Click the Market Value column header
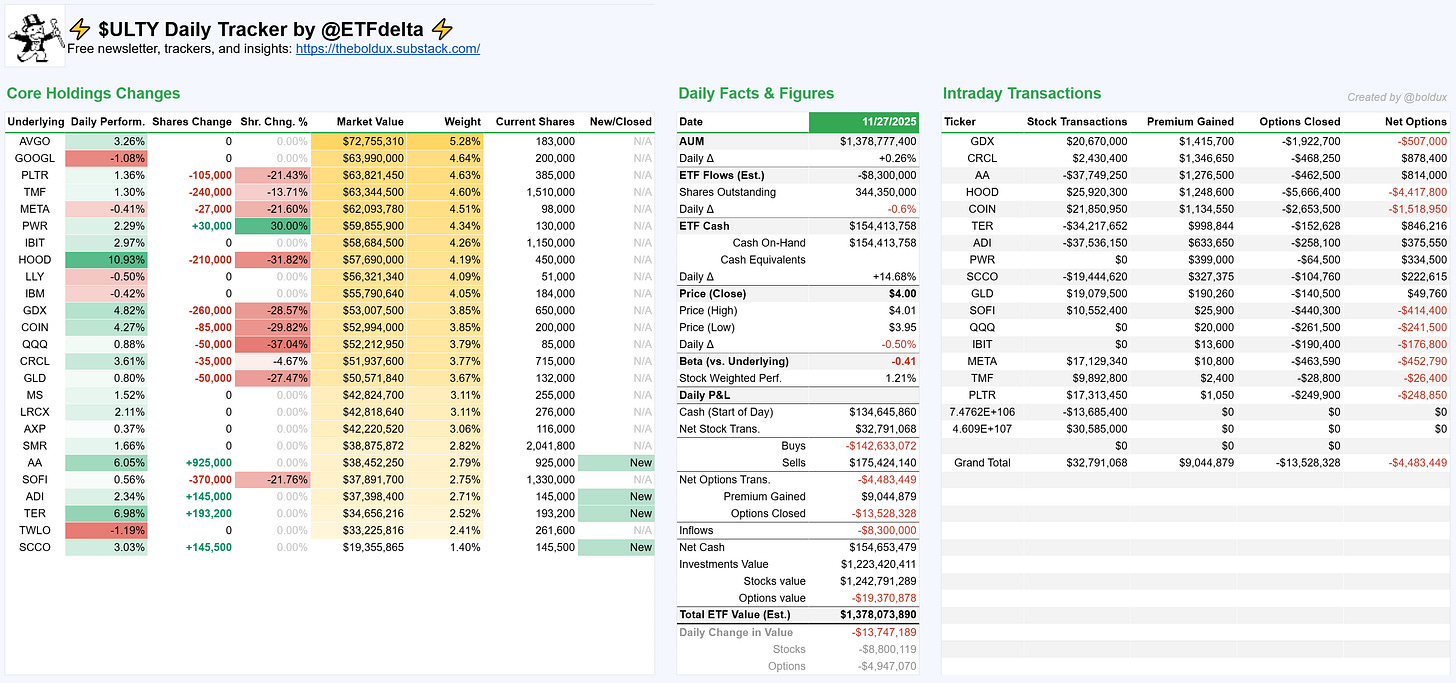This screenshot has height=683, width=1456. (370, 122)
